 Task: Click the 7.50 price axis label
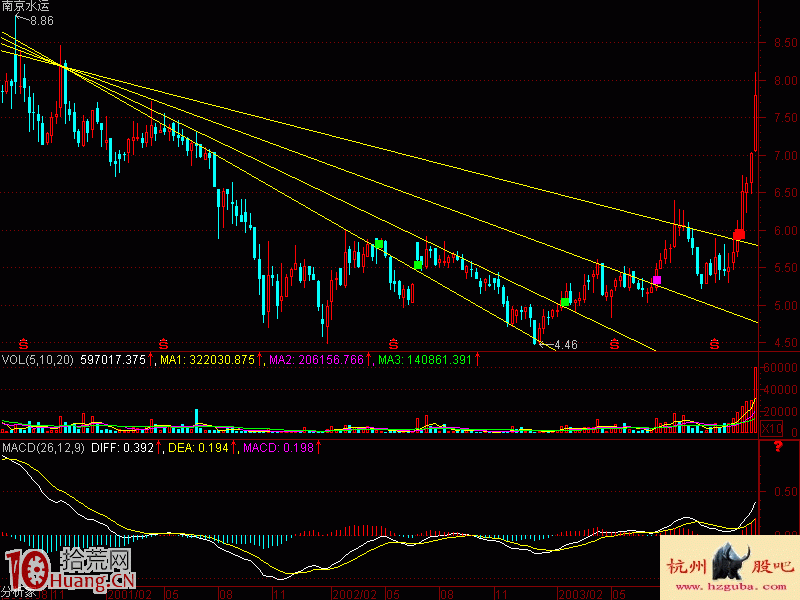click(785, 118)
